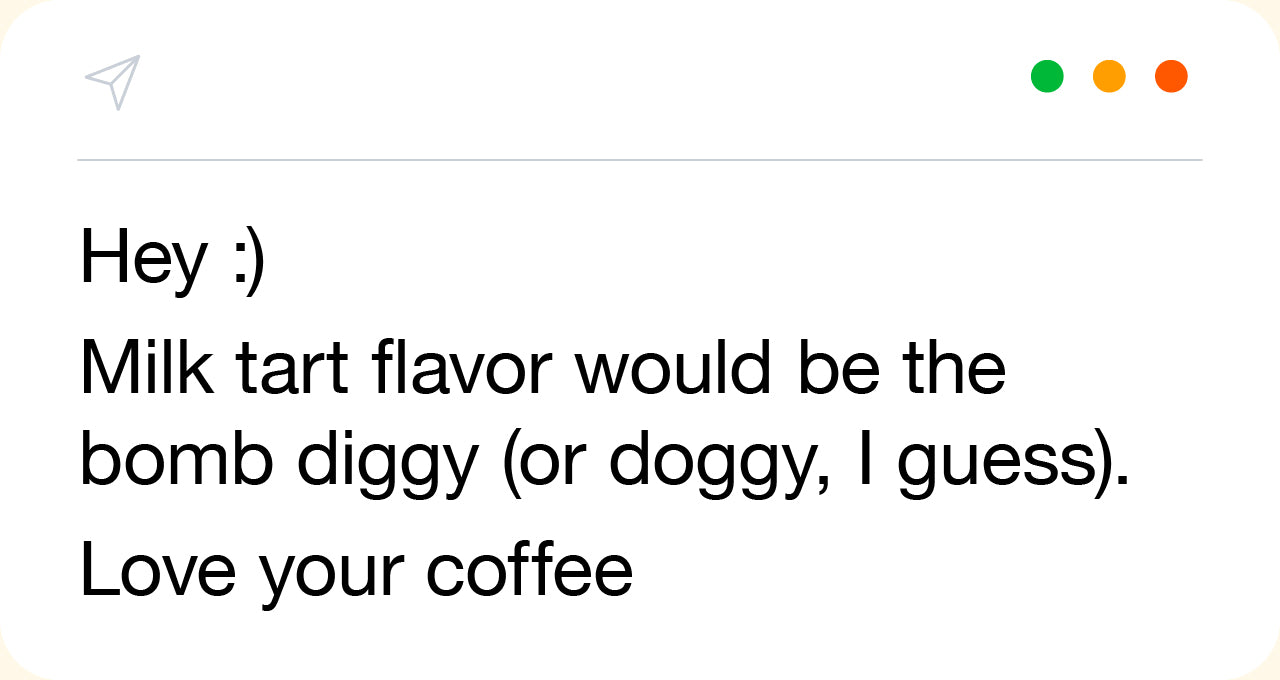Click the word "coffee" in last line
Image resolution: width=1280 pixels, height=680 pixels.
coord(530,570)
